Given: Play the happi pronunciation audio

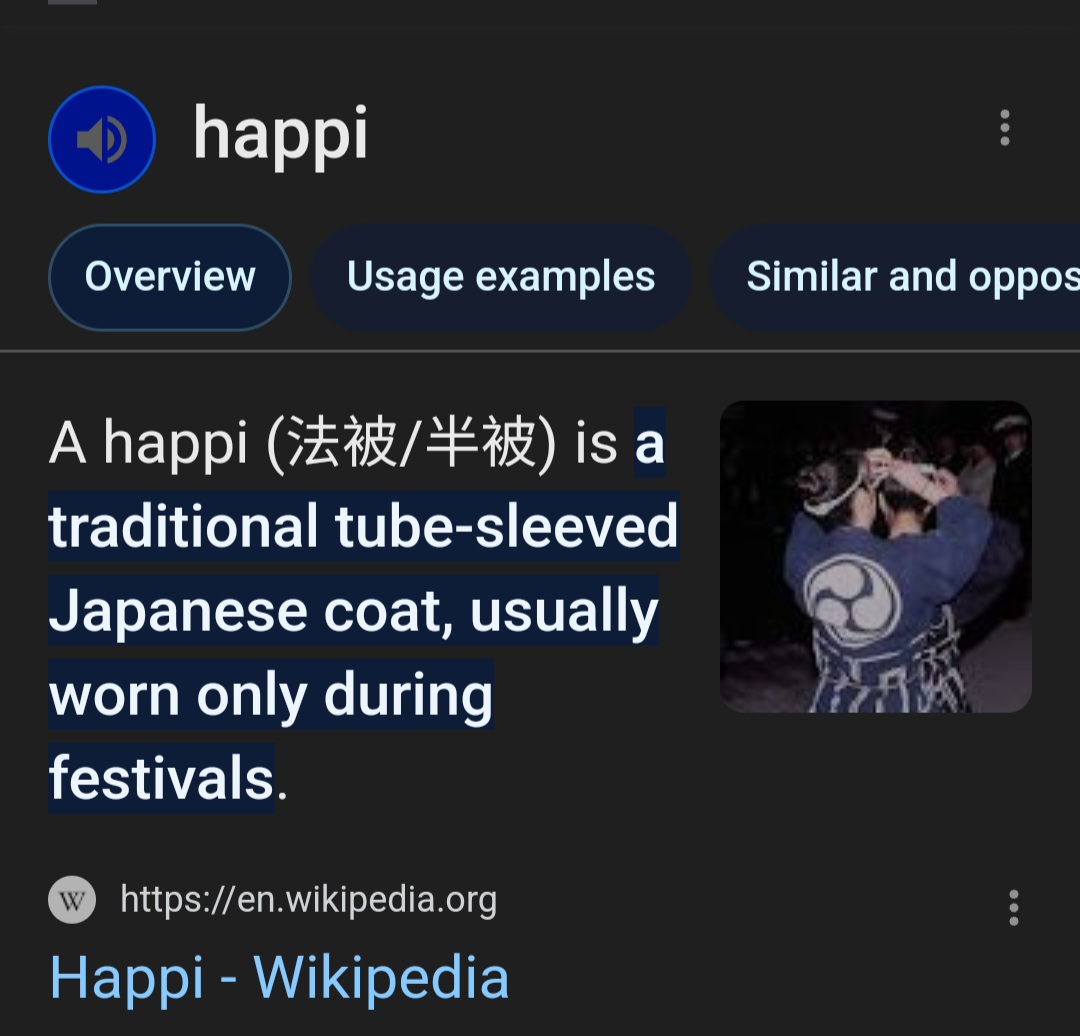Looking at the screenshot, I should [x=102, y=139].
